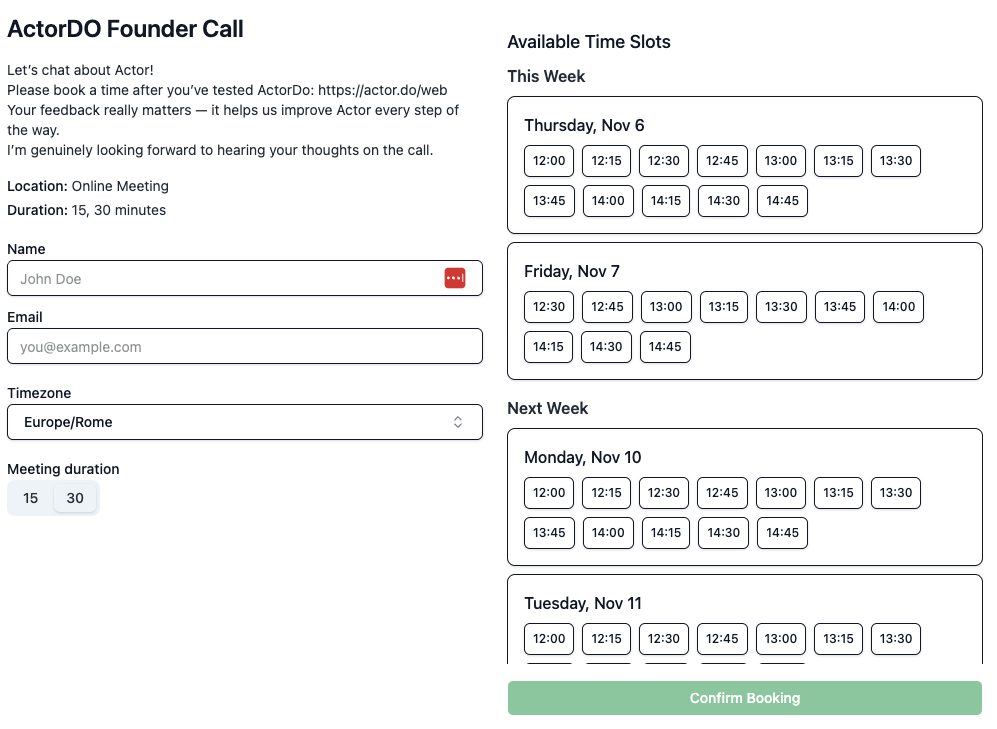The width and height of the screenshot is (997, 729).
Task: Book the 12:30 slot on Friday, Nov 7
Action: (x=549, y=307)
